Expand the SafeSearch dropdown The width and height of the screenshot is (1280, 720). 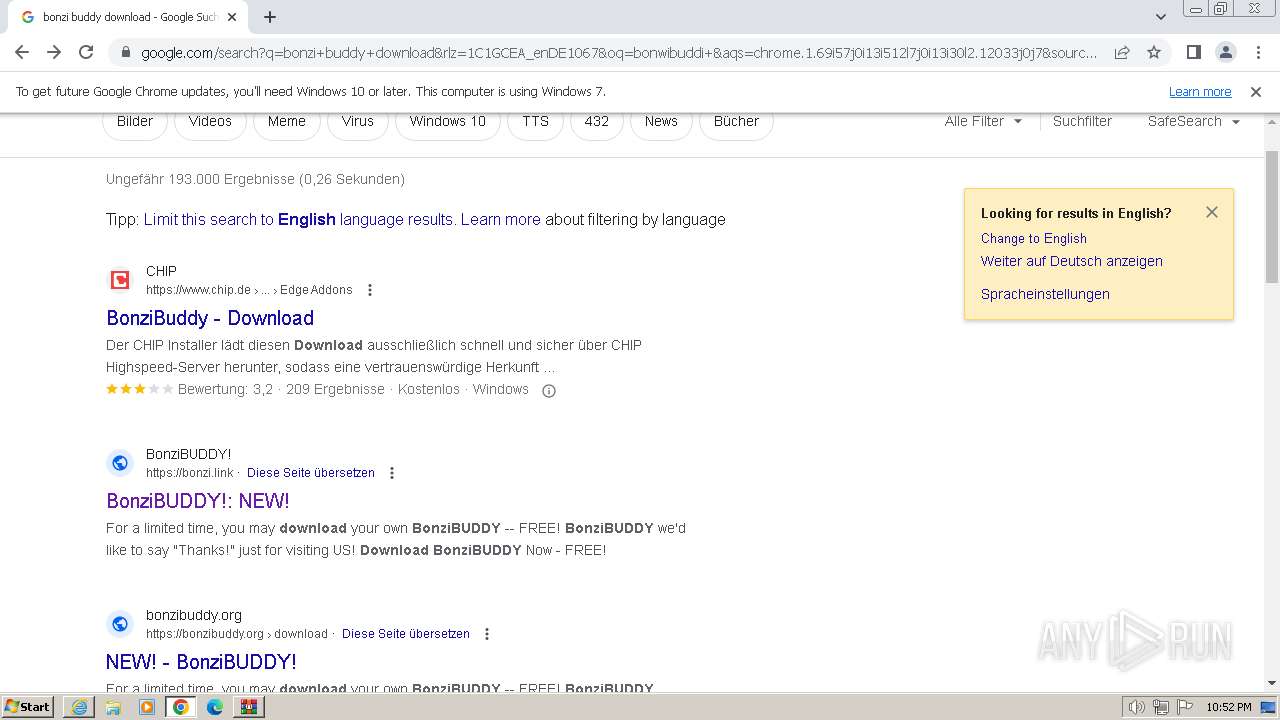(x=1193, y=121)
